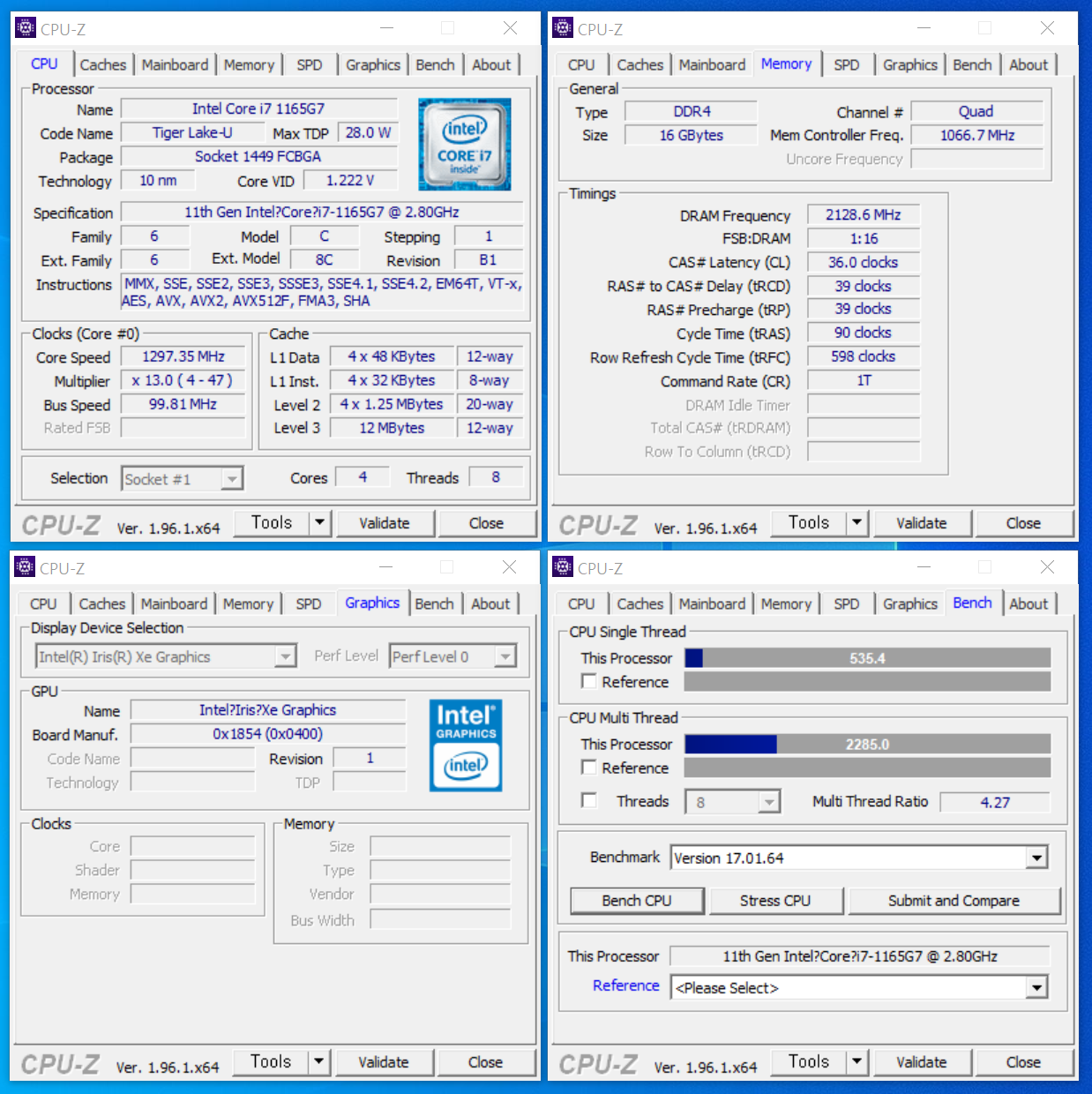Image resolution: width=1092 pixels, height=1094 pixels.
Task: Click the multi thread score bar showing 2285.0
Action: coord(867,744)
